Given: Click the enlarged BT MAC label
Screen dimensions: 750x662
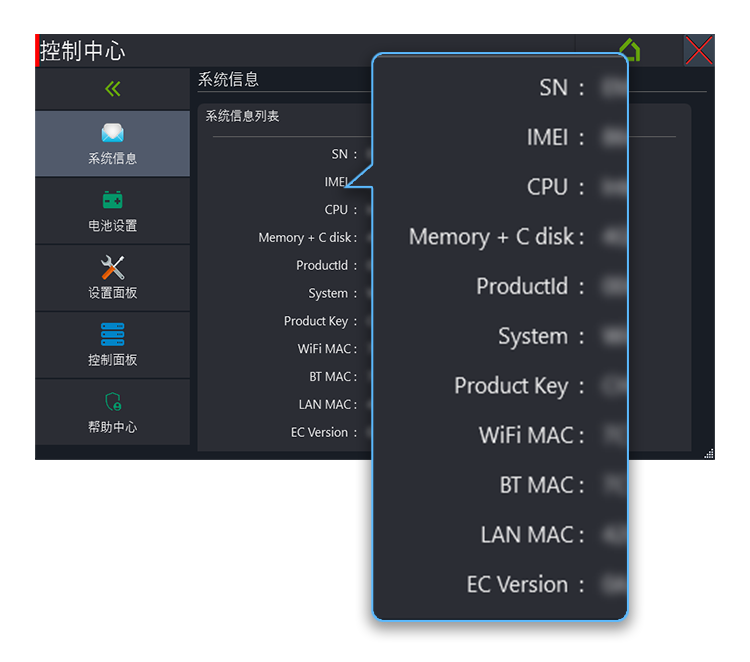Looking at the screenshot, I should click(536, 485).
